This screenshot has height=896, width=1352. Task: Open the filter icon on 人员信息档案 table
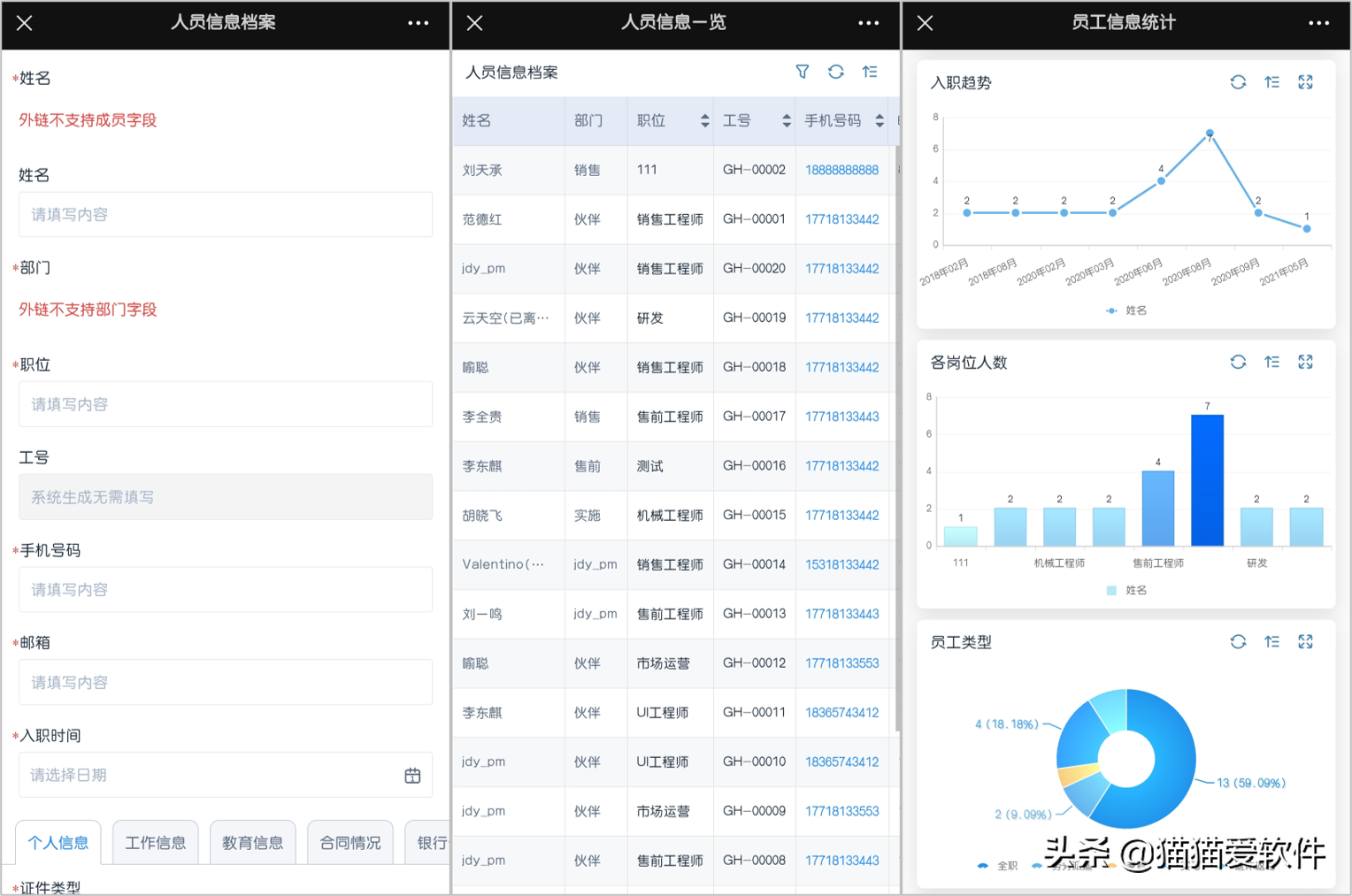pyautogui.click(x=802, y=72)
